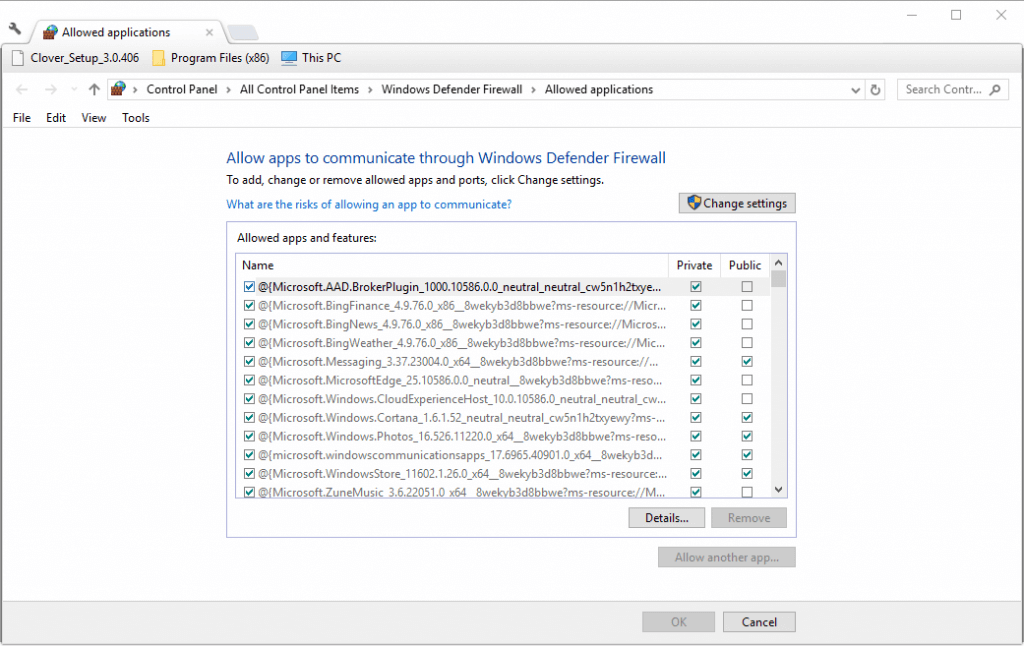
Task: Click the search magnifier icon
Action: click(995, 89)
